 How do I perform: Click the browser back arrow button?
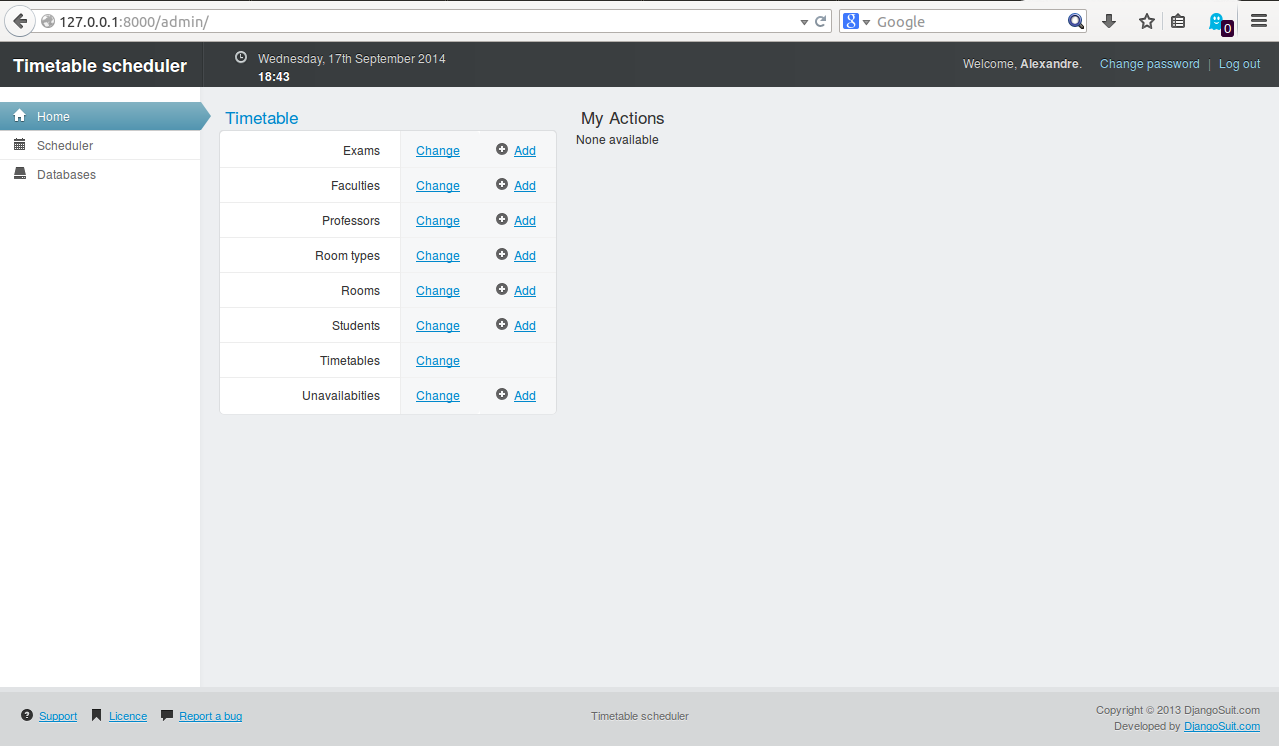[x=20, y=21]
